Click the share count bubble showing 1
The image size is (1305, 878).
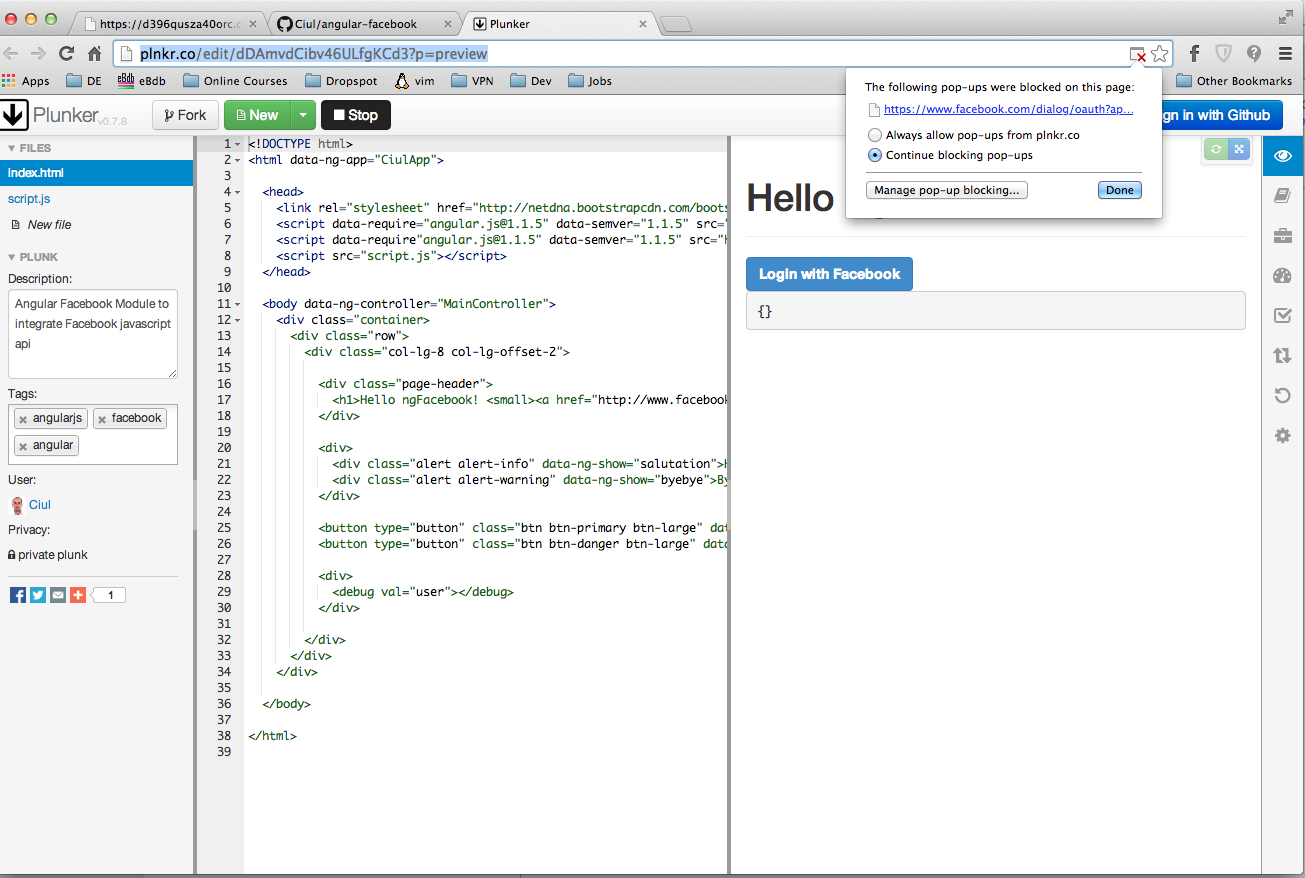coord(110,595)
